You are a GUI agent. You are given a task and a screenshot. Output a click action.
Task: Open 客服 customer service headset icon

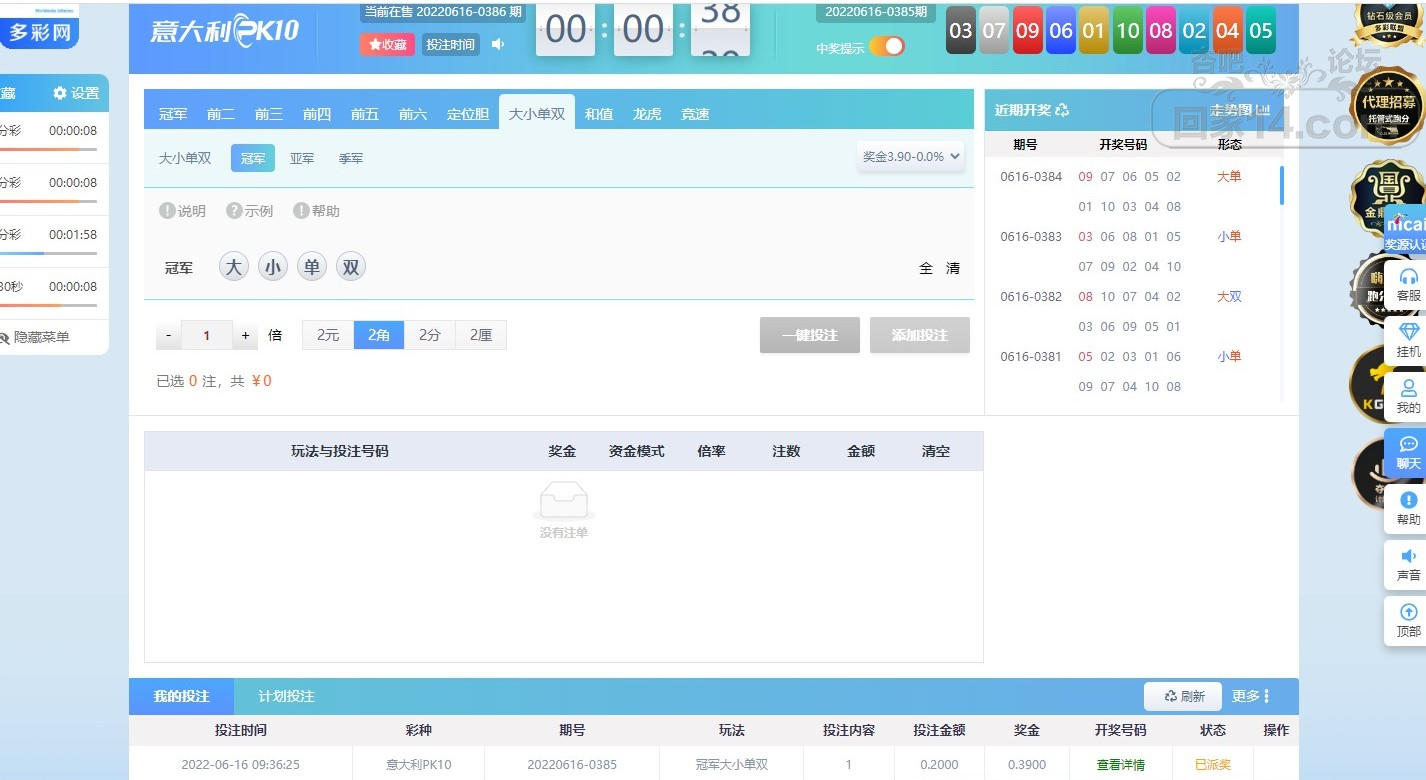1408,277
